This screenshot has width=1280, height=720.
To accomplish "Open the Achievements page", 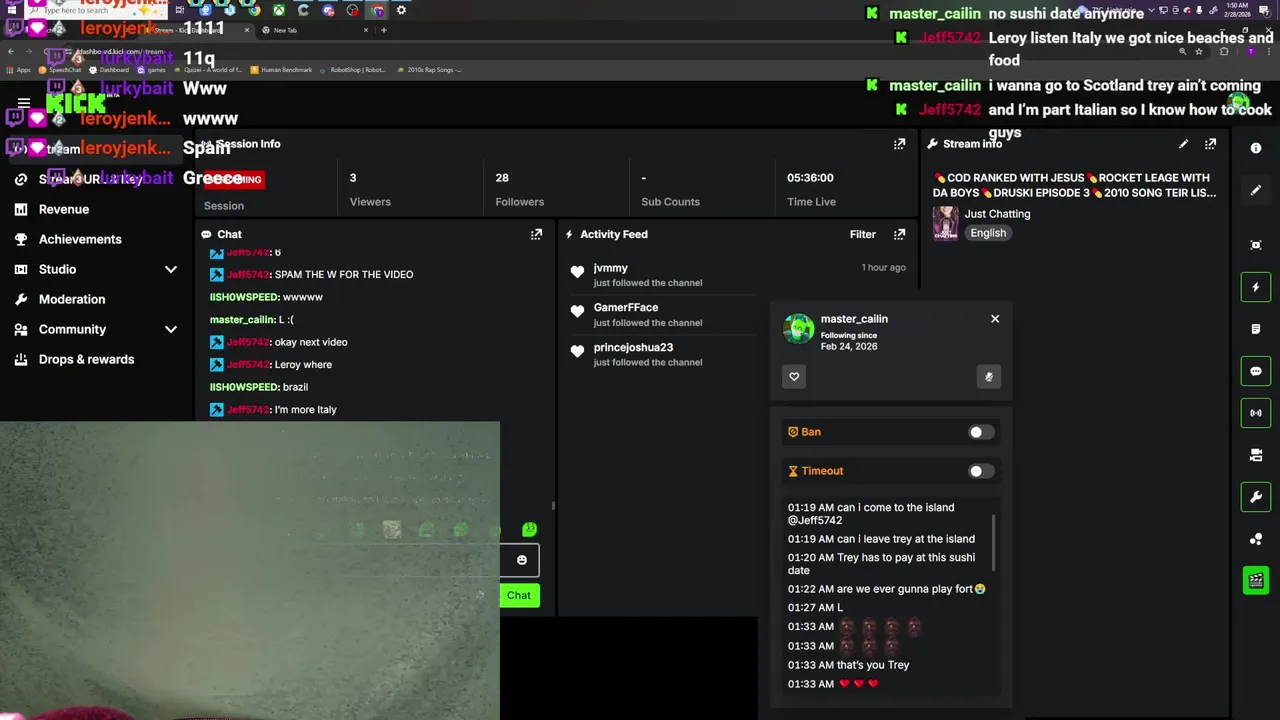I will point(80,239).
